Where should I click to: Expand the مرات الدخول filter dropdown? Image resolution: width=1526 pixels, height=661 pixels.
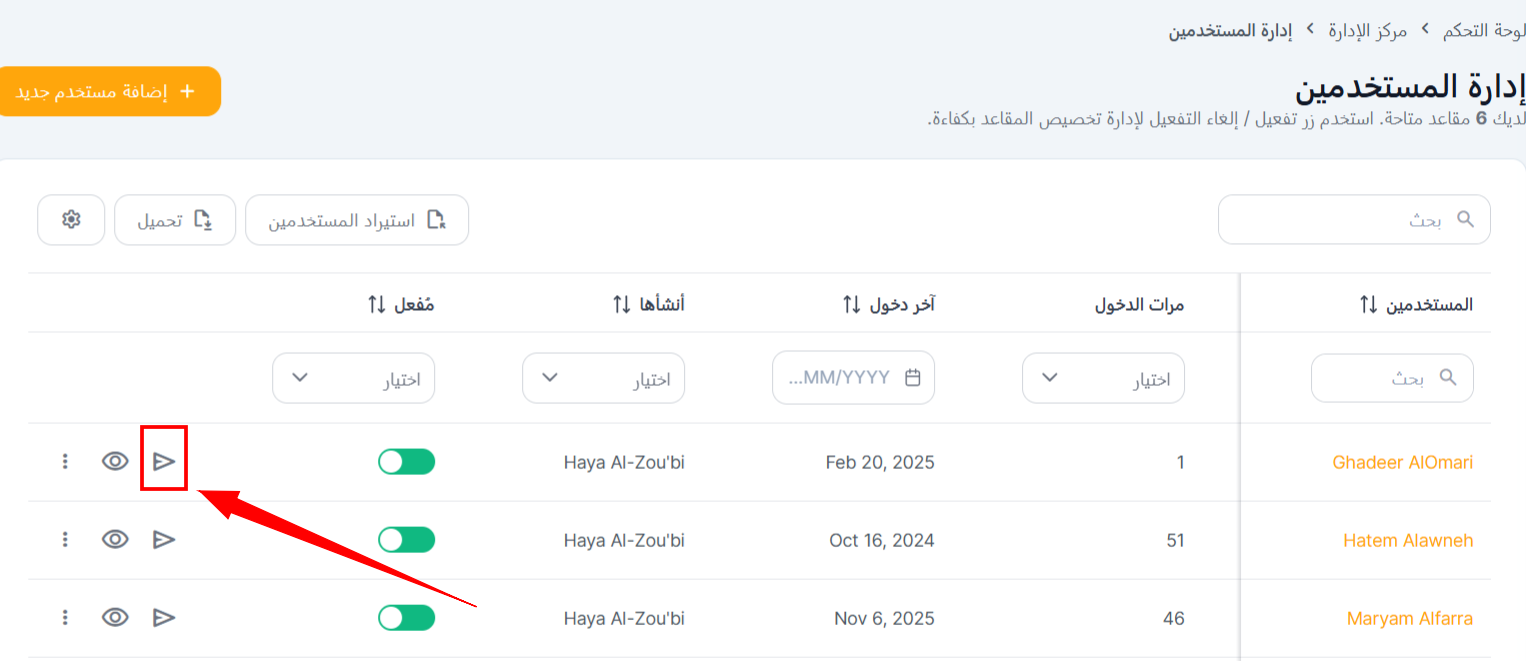coord(1103,378)
